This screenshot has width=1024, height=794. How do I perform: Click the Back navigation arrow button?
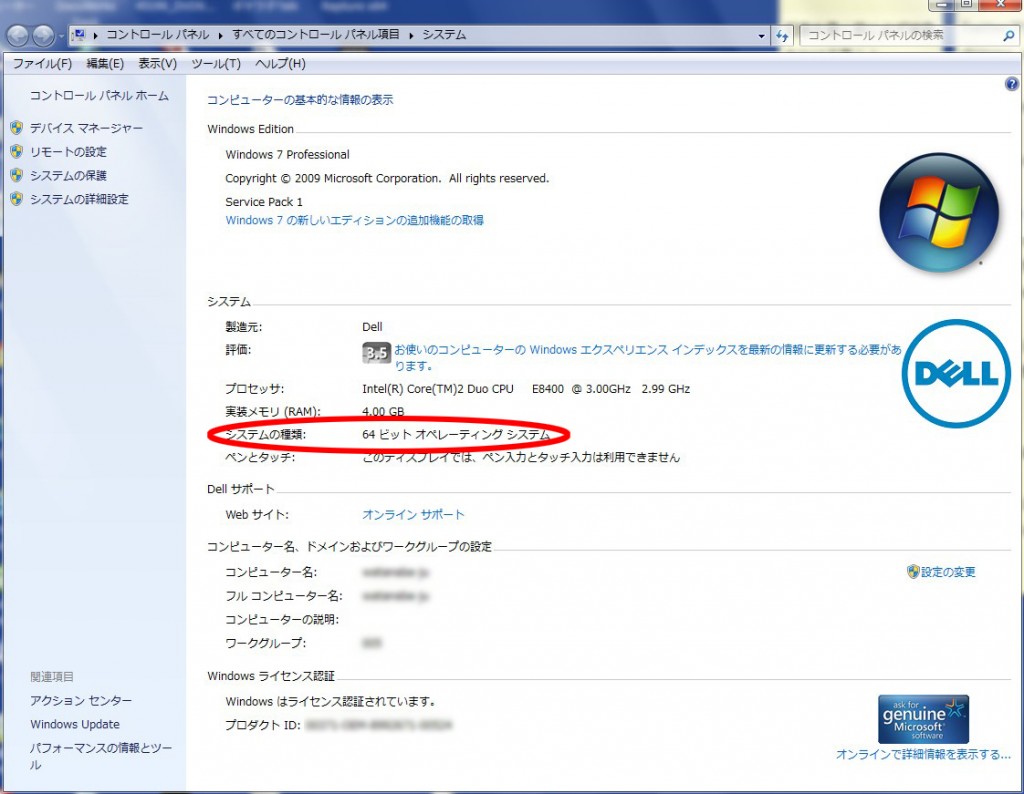click(18, 35)
